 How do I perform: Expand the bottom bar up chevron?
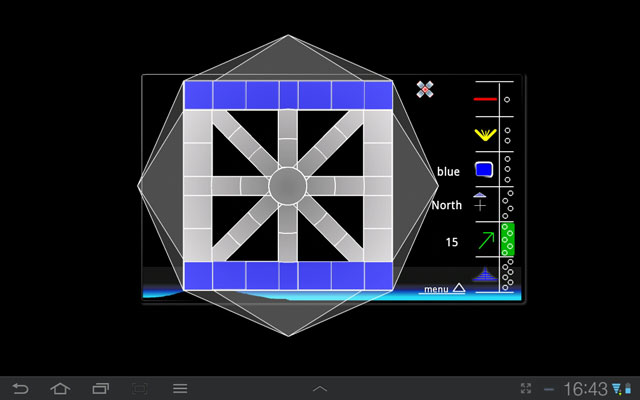click(320, 389)
